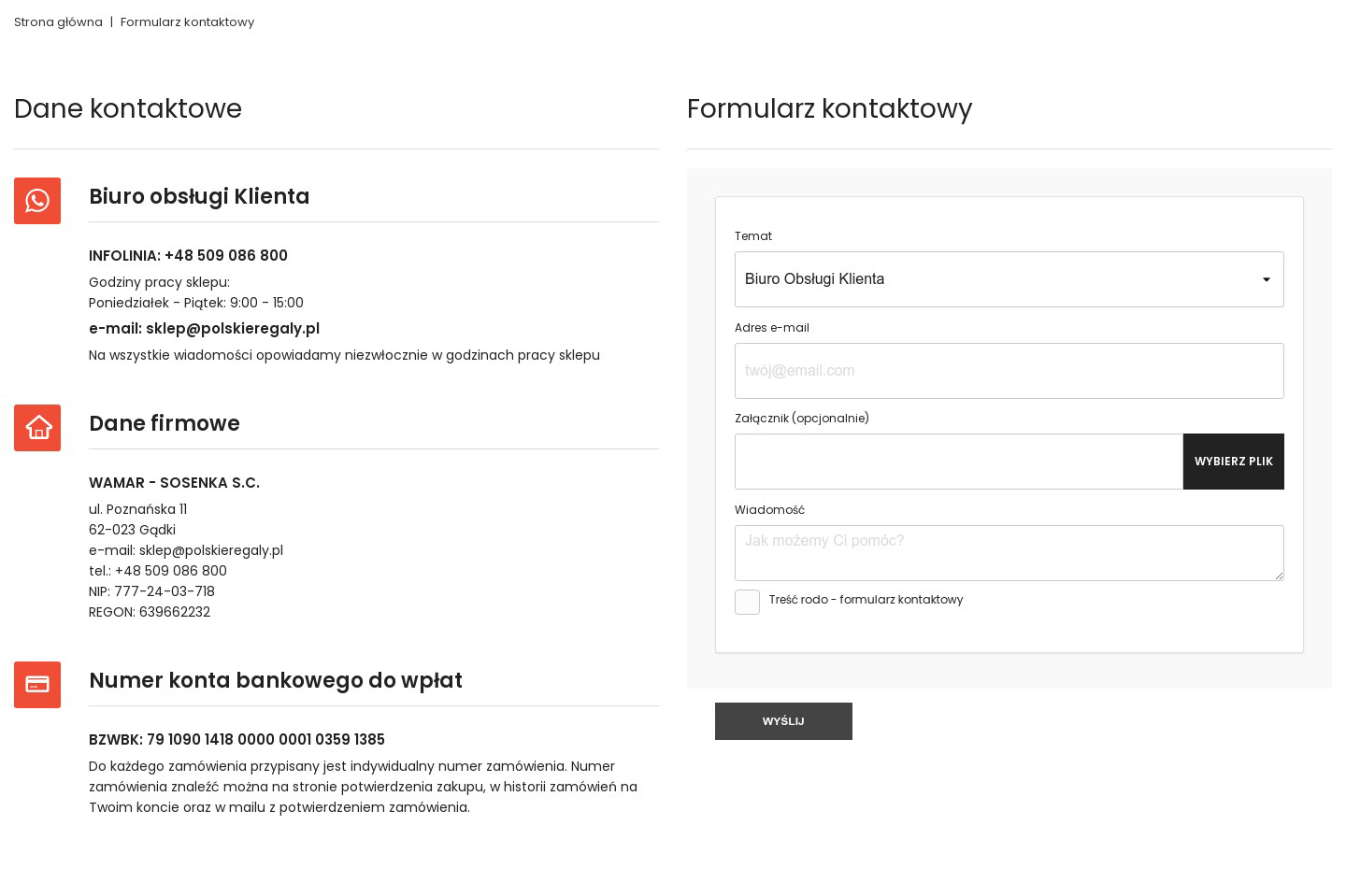Click the Formularz kontaktowy breadcrumb
1346x896 pixels.
tap(187, 22)
